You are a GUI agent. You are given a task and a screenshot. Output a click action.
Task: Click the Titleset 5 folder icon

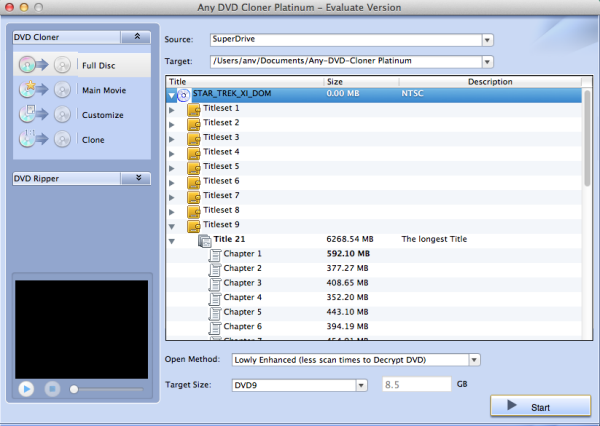[x=194, y=168]
